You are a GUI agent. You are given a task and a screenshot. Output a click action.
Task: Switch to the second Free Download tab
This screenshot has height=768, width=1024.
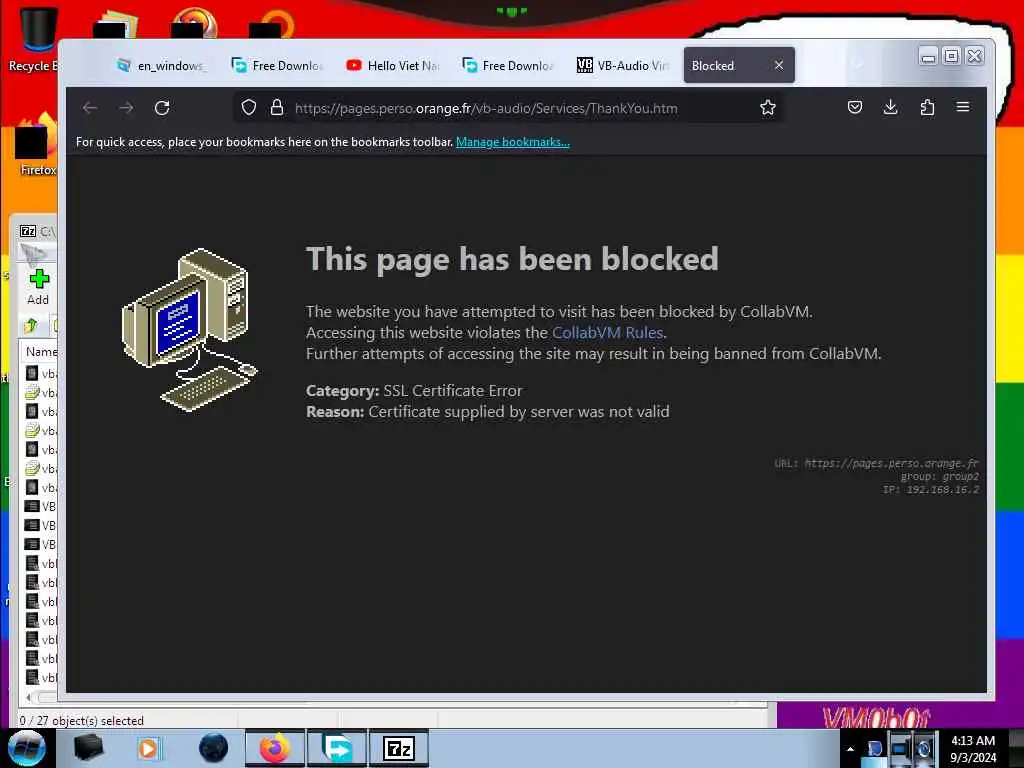[507, 65]
